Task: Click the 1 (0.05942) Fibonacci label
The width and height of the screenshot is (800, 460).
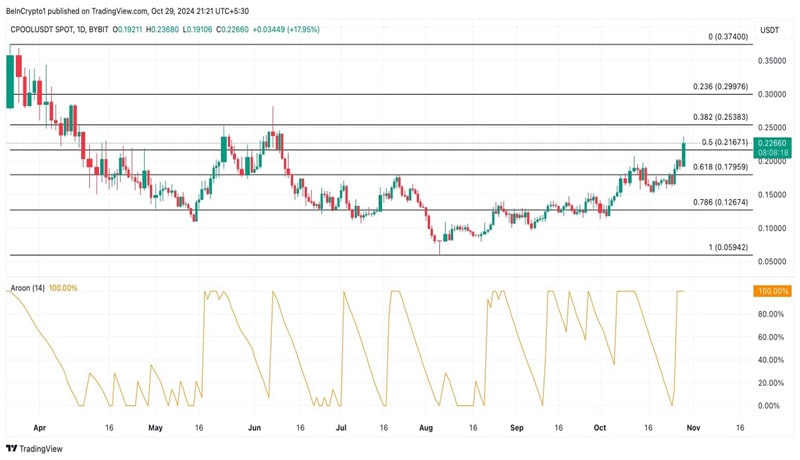Action: point(728,247)
